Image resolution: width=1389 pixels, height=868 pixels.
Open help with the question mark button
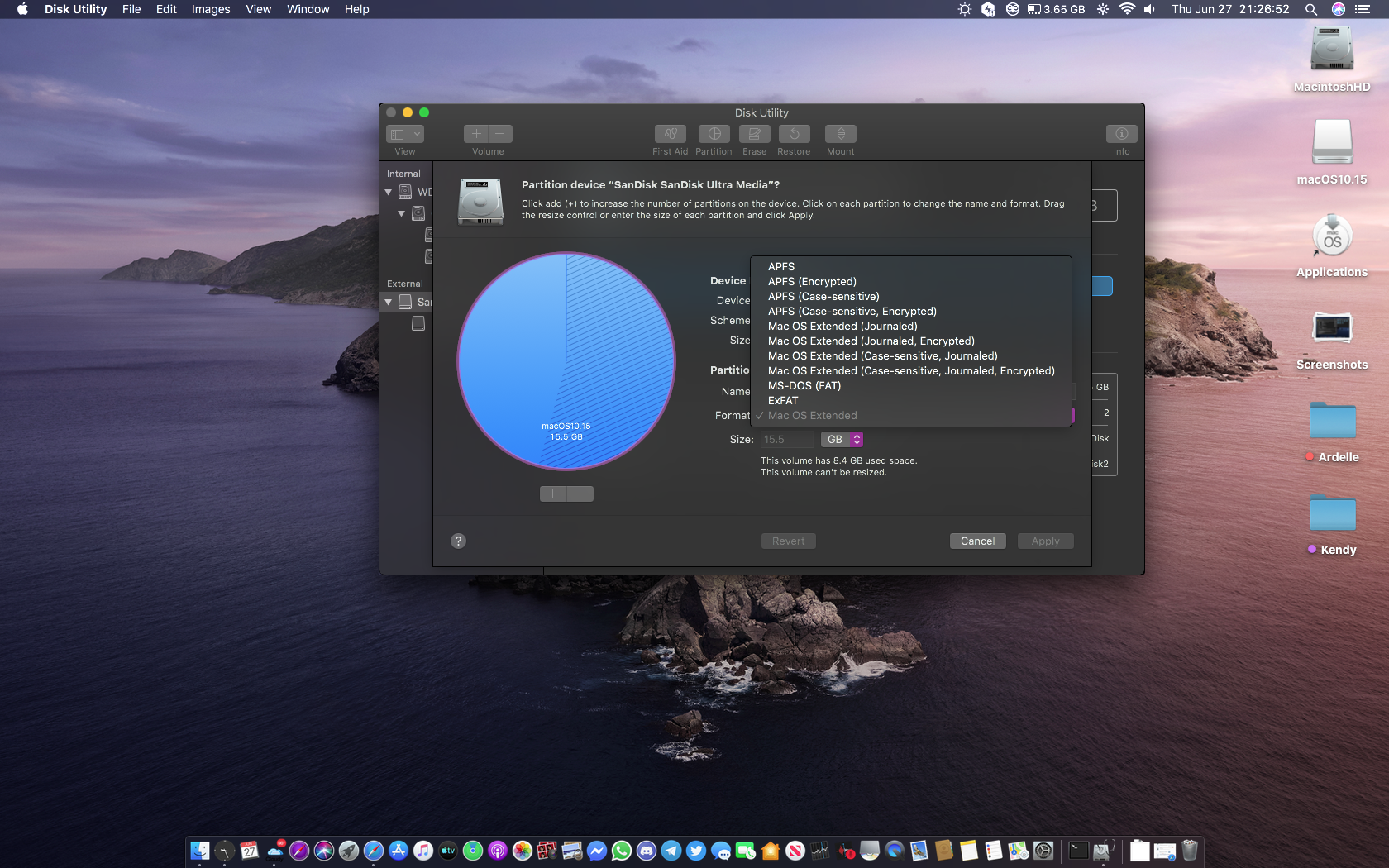[x=458, y=541]
